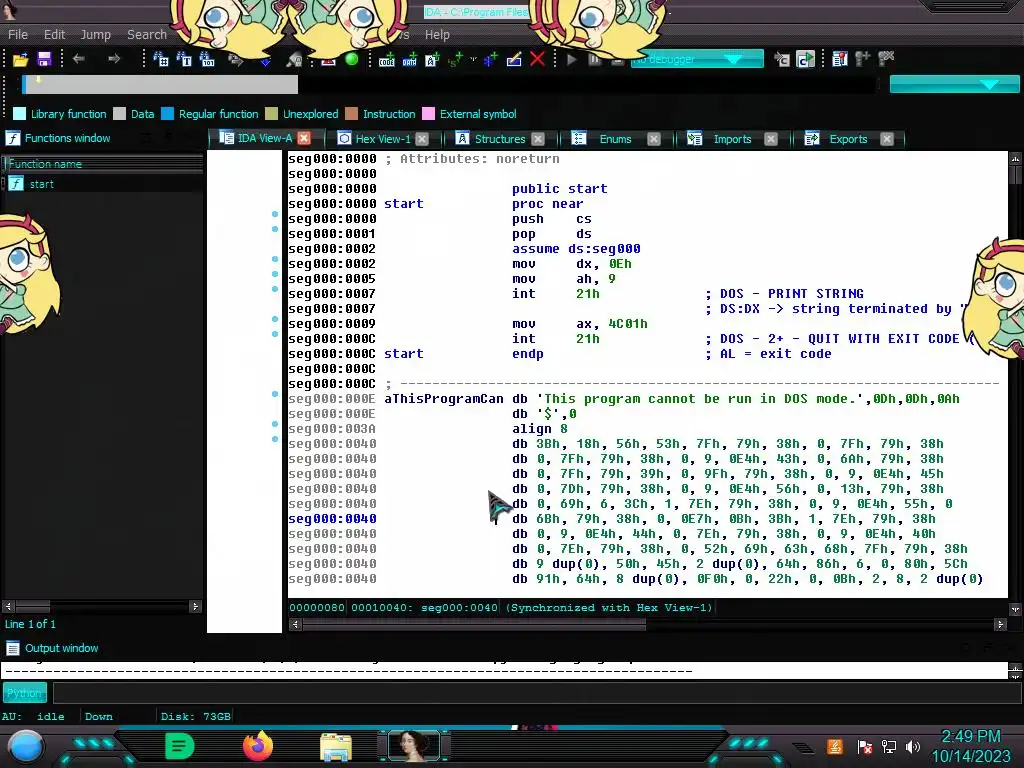Delete a breakpoint with the X icon
The height and width of the screenshot is (768, 1024).
(x=886, y=59)
